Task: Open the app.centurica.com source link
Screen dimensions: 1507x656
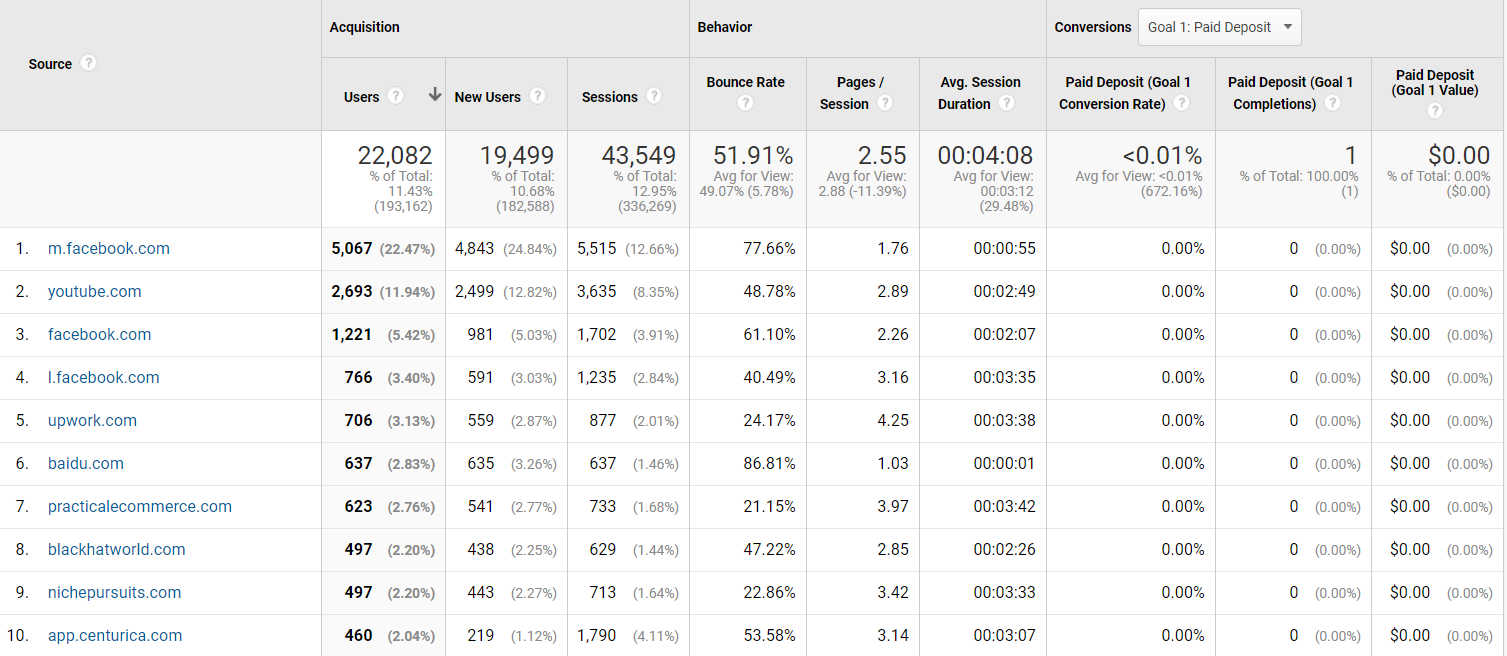Action: pos(115,636)
